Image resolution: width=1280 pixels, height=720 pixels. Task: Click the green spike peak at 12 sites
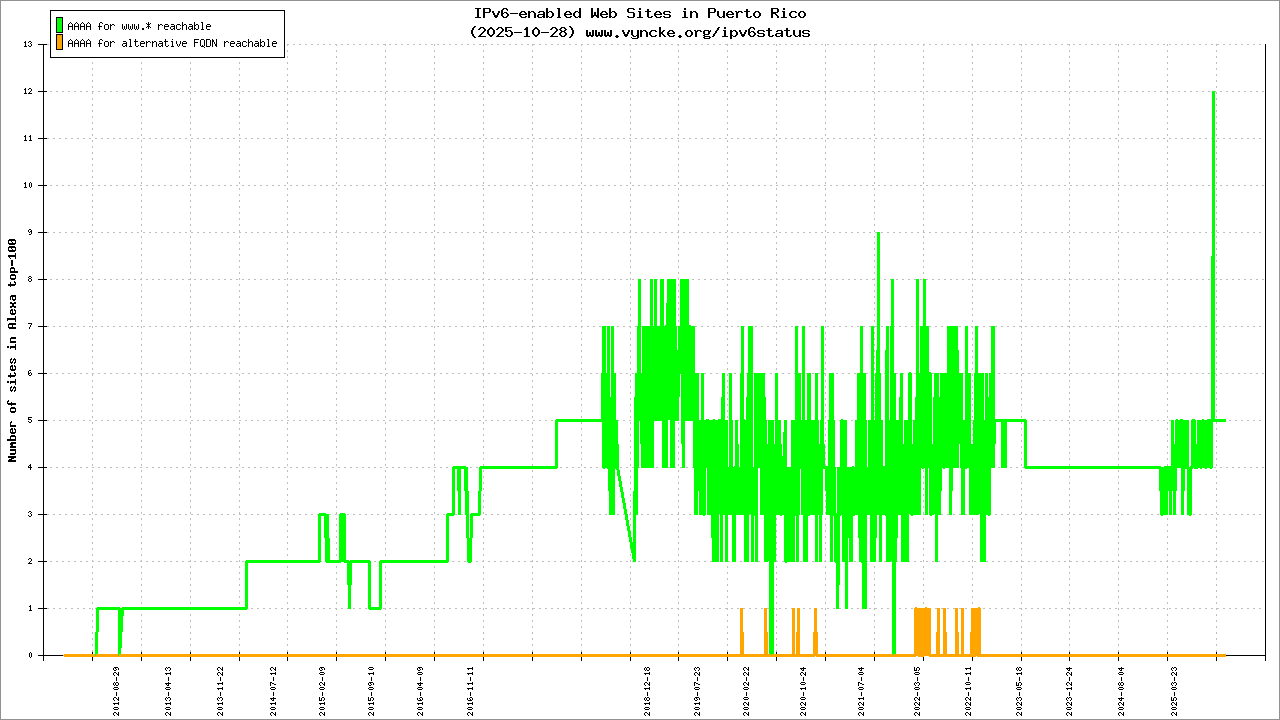click(x=1213, y=93)
